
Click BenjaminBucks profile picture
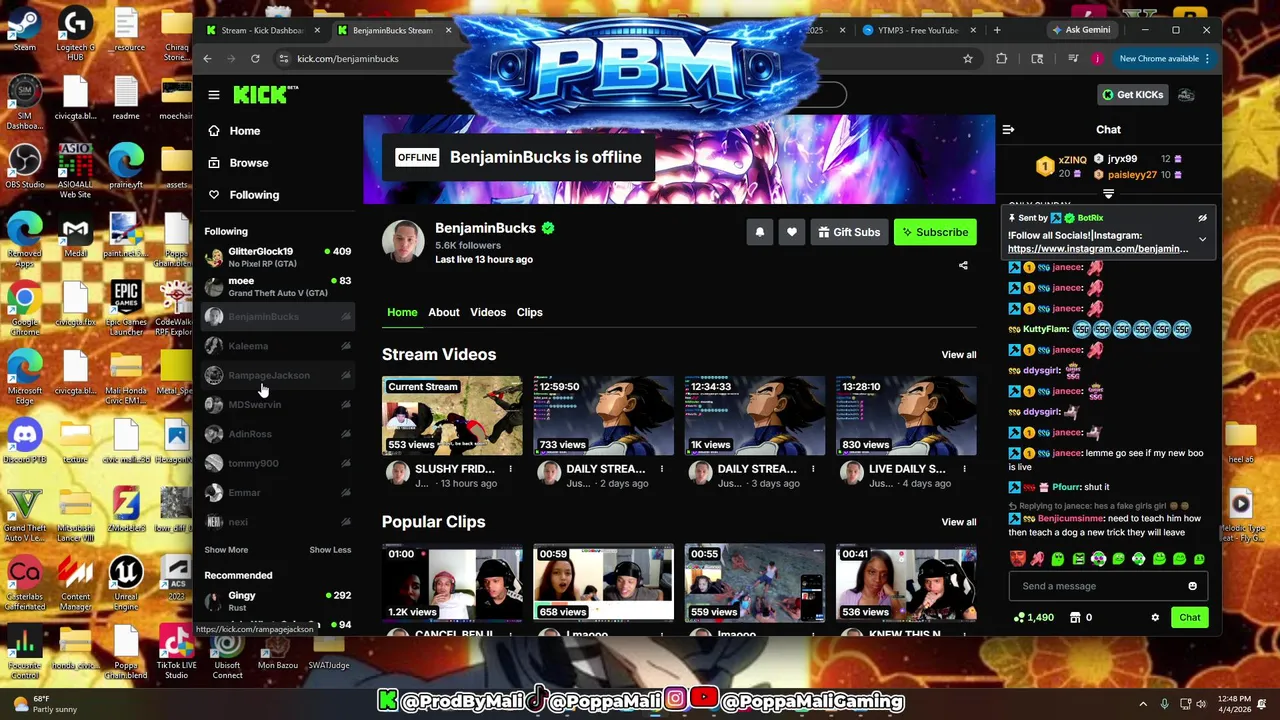pyautogui.click(x=403, y=241)
